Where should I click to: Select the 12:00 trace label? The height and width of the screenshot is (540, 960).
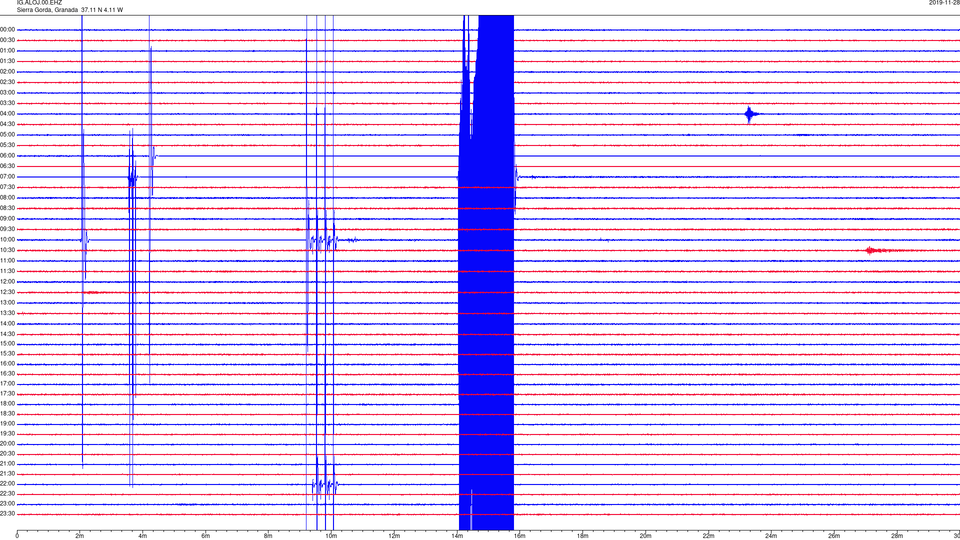pyautogui.click(x=7, y=281)
